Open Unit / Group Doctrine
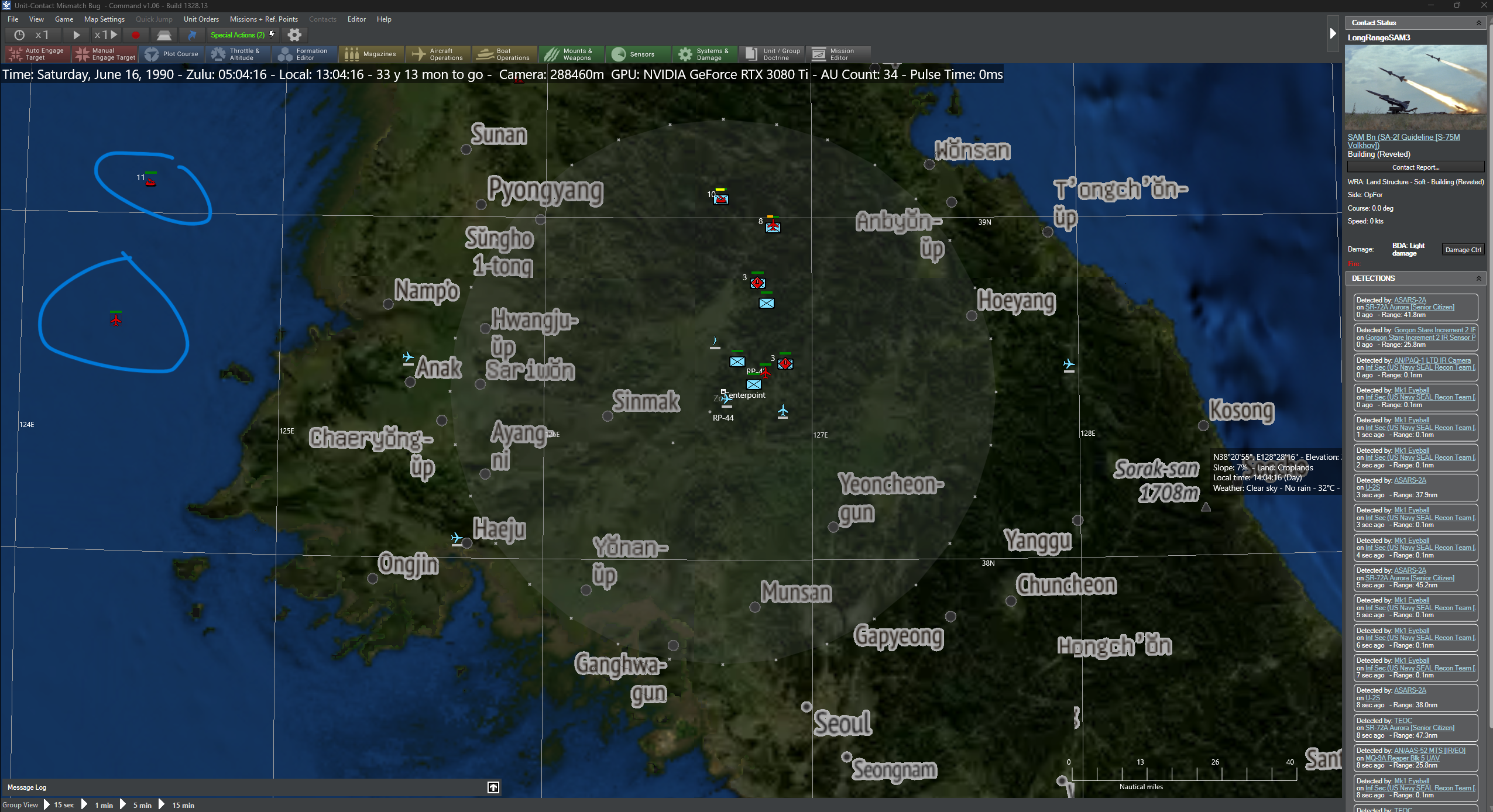1493x812 pixels. 772,54
